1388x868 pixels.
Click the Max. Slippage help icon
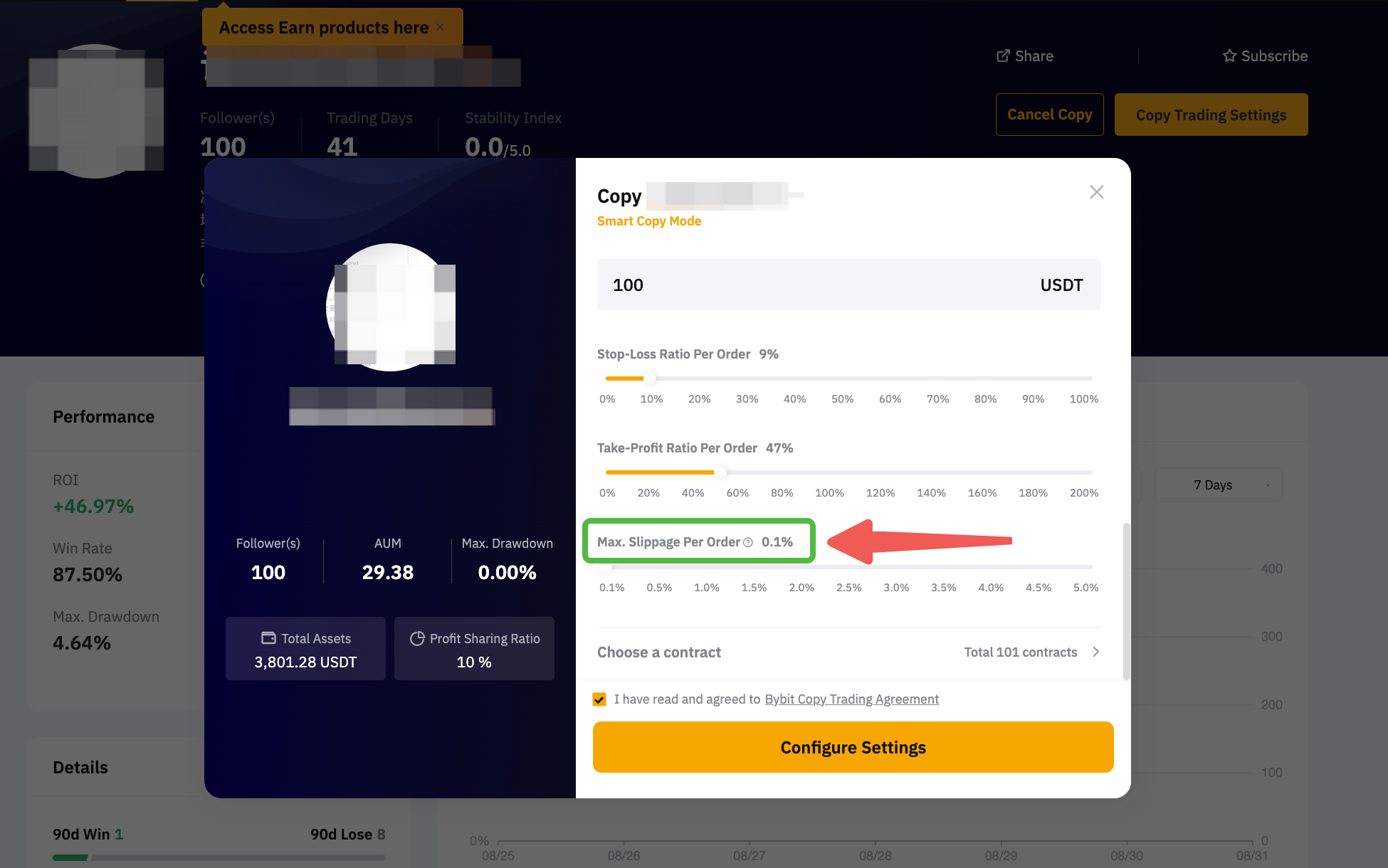pos(748,543)
